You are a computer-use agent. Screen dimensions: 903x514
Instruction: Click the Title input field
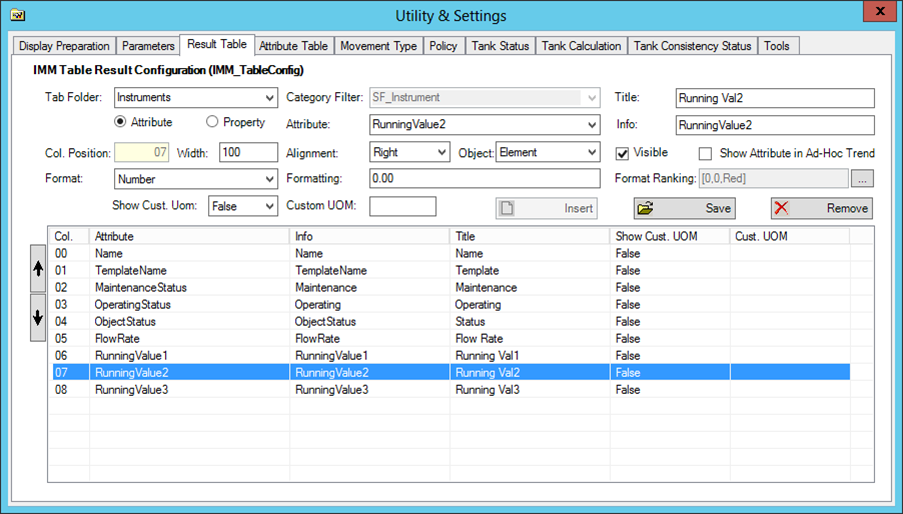[x=775, y=98]
